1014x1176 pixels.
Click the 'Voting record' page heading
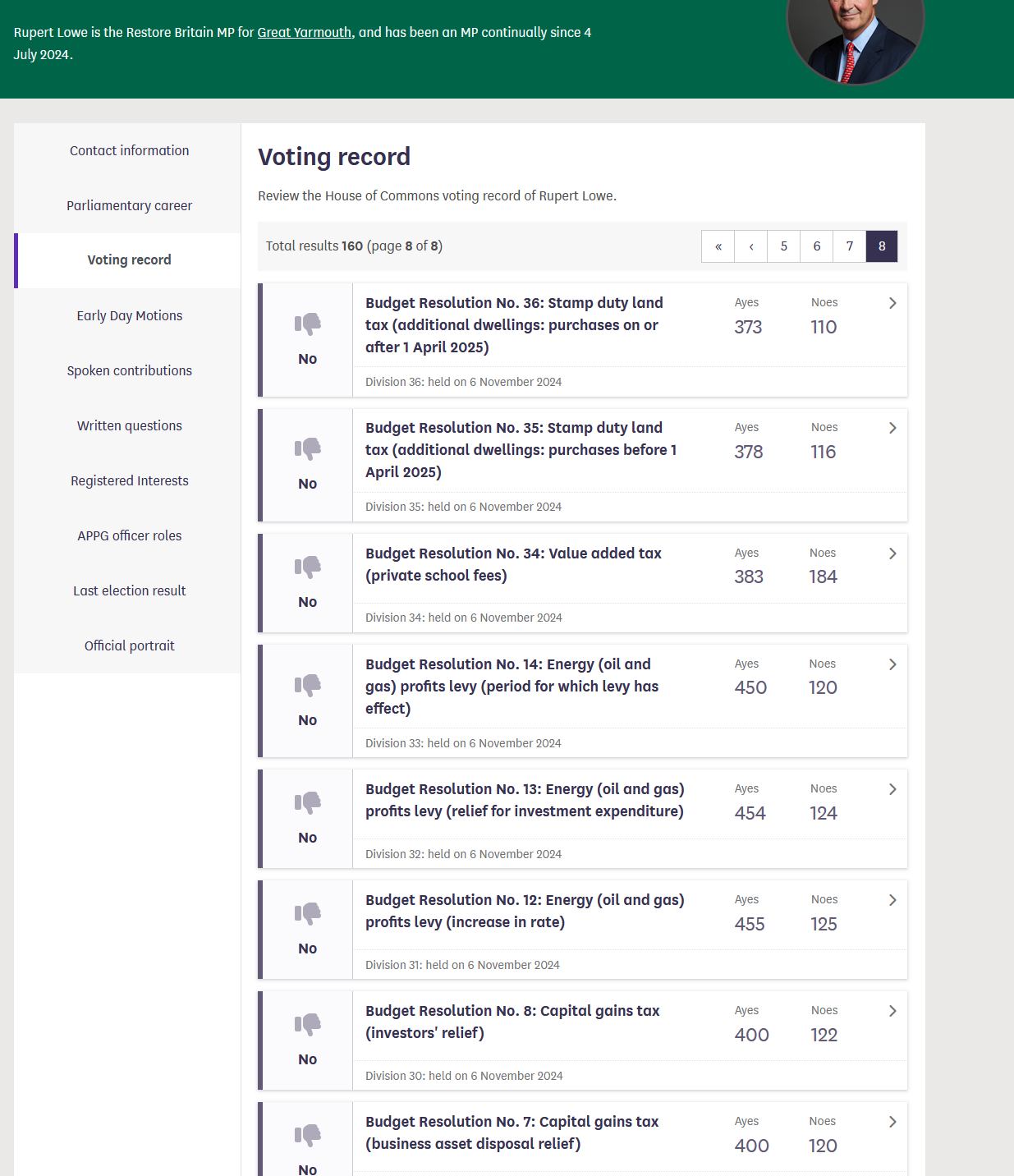pyautogui.click(x=334, y=157)
